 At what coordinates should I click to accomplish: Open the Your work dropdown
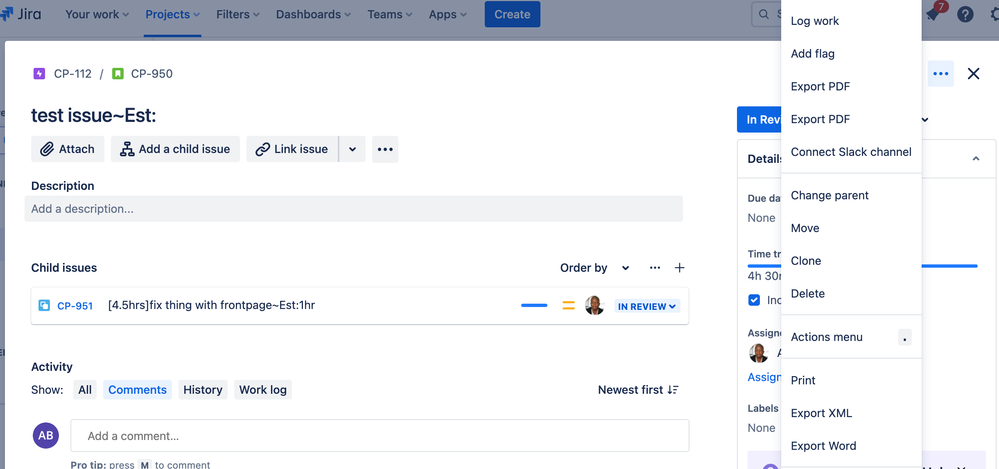97,14
